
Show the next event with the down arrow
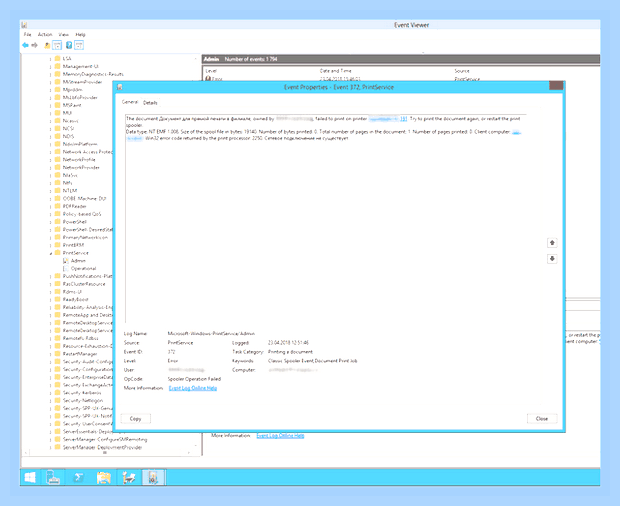pos(552,259)
